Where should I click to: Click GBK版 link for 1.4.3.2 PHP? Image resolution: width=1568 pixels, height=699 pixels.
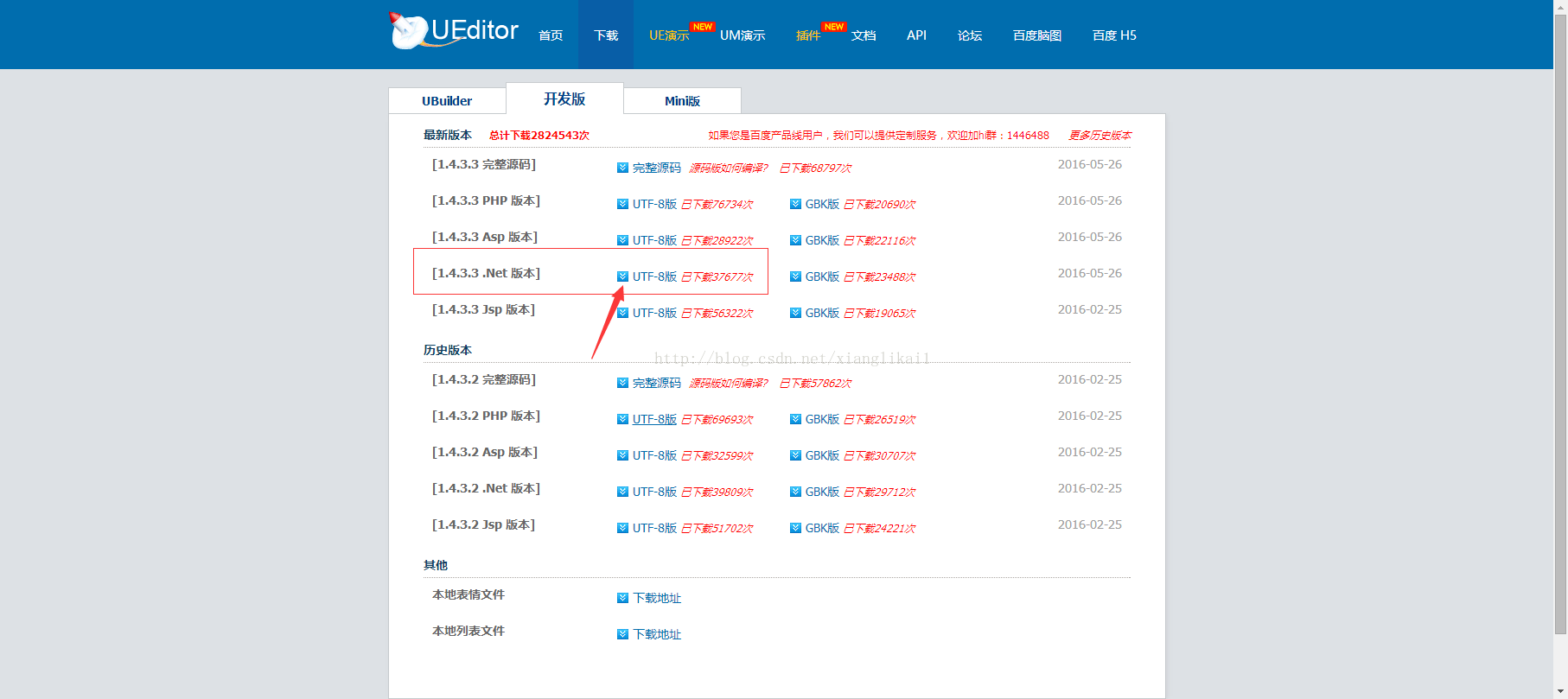pos(822,419)
